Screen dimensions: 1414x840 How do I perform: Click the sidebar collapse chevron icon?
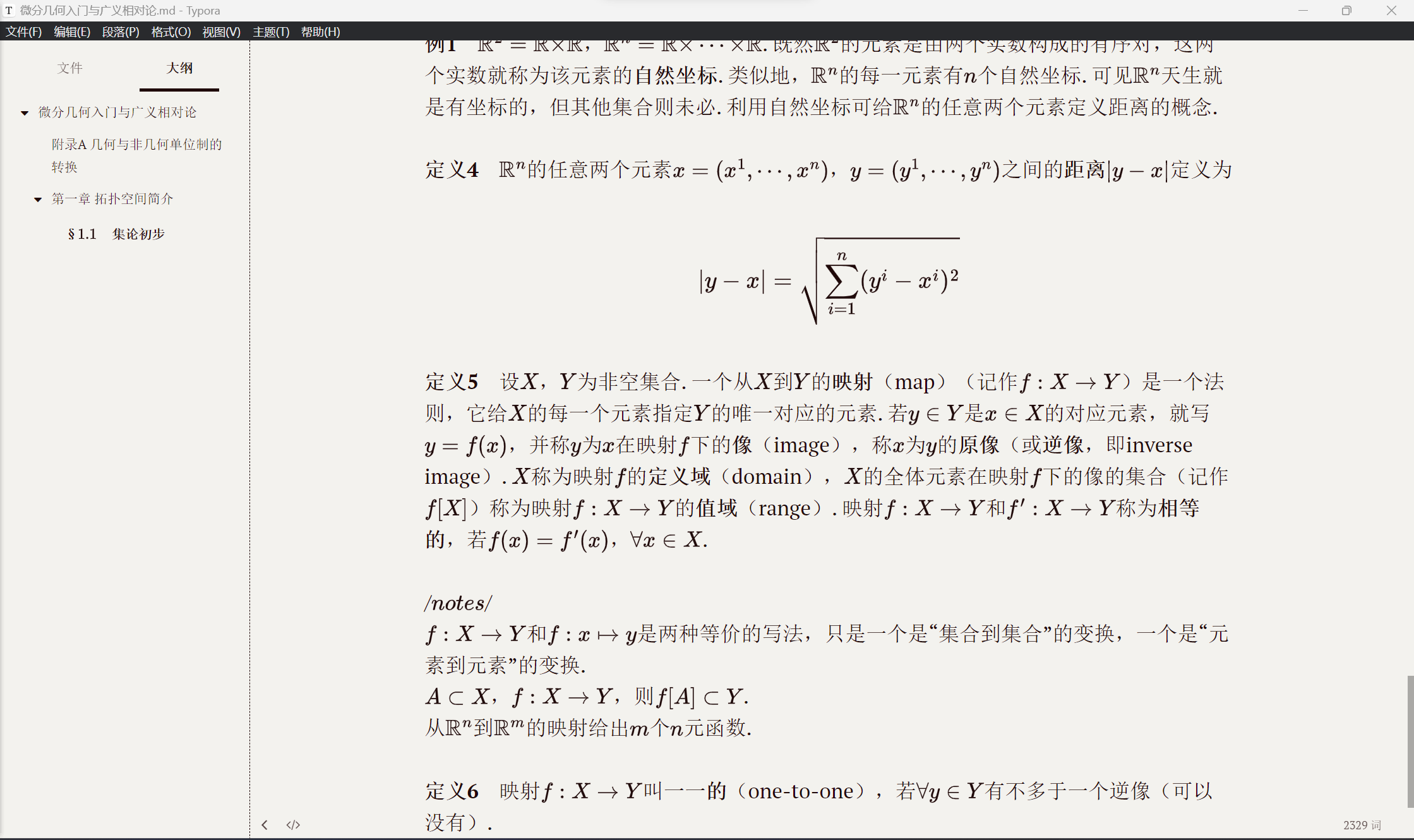tap(265, 825)
